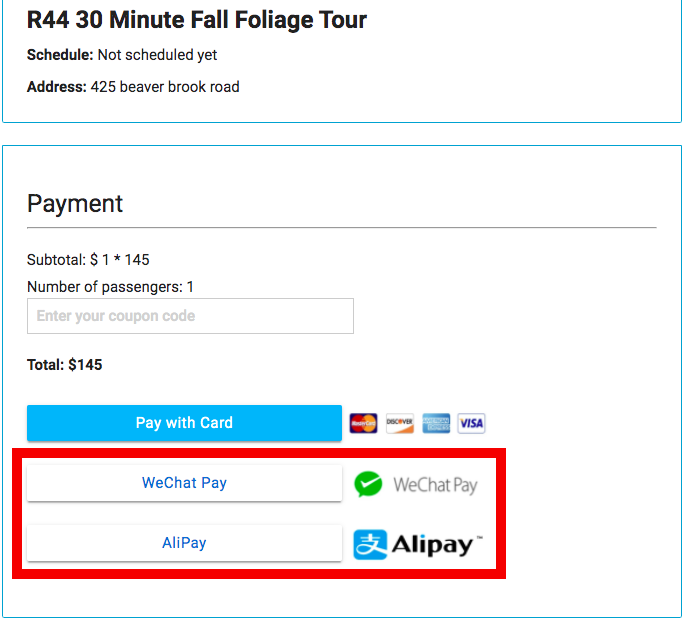This screenshot has height=619, width=683.
Task: Click the 425 beaver brook road address
Action: point(165,87)
